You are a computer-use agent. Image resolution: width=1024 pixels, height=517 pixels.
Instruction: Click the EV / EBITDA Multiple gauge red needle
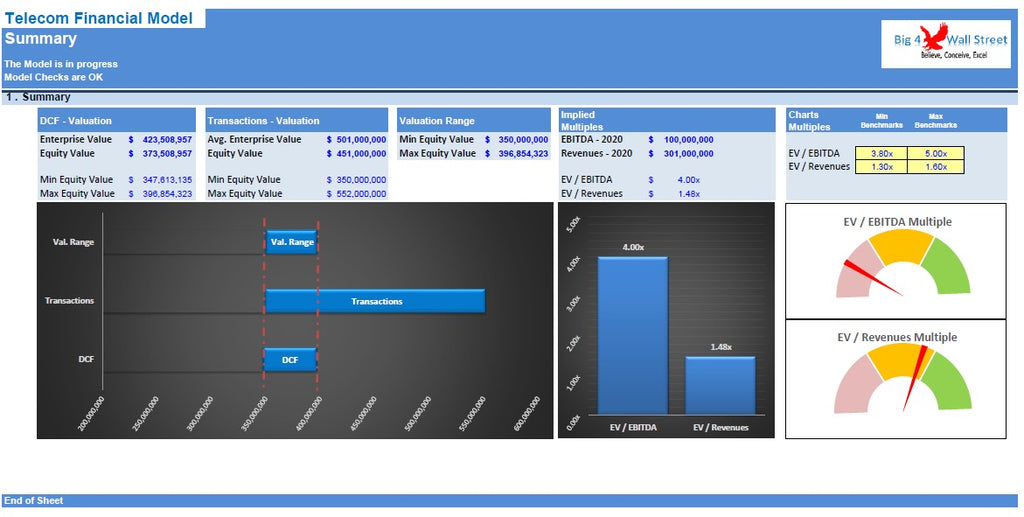[x=868, y=277]
